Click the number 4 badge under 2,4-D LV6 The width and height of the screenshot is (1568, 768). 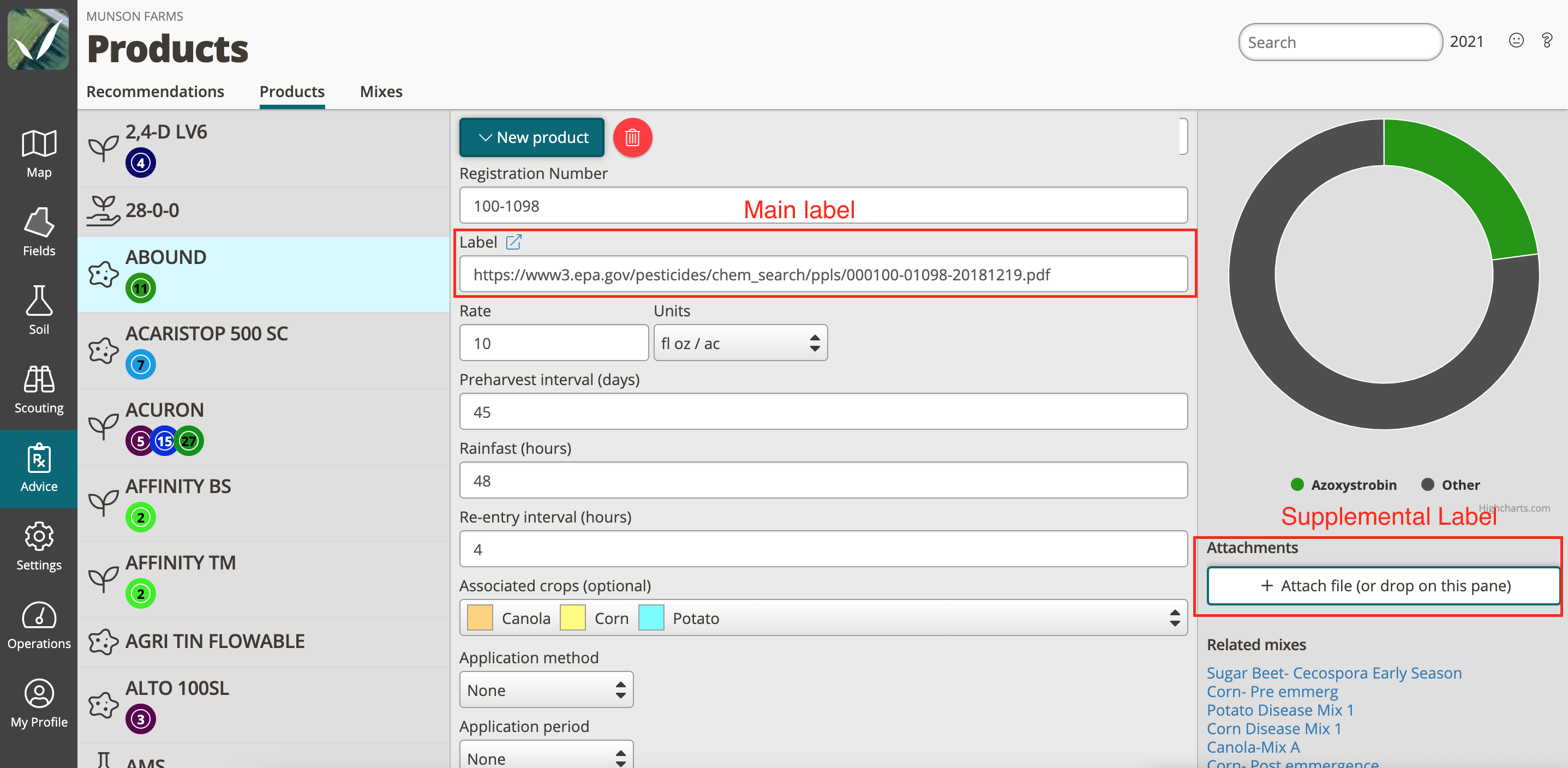(x=141, y=163)
